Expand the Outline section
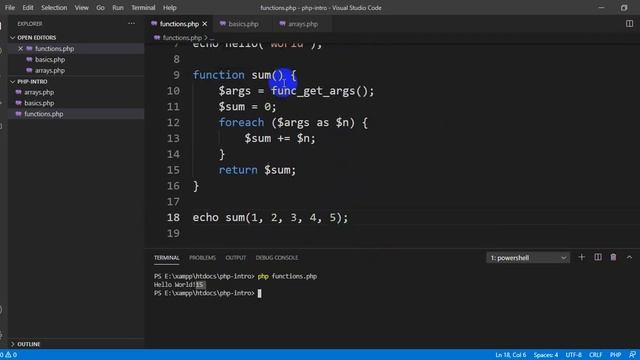Screen dimensions: 640x360 tap(29, 344)
